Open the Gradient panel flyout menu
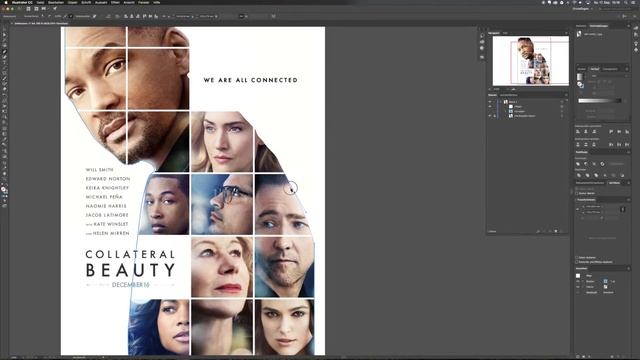This screenshot has width=640, height=360. [627, 69]
